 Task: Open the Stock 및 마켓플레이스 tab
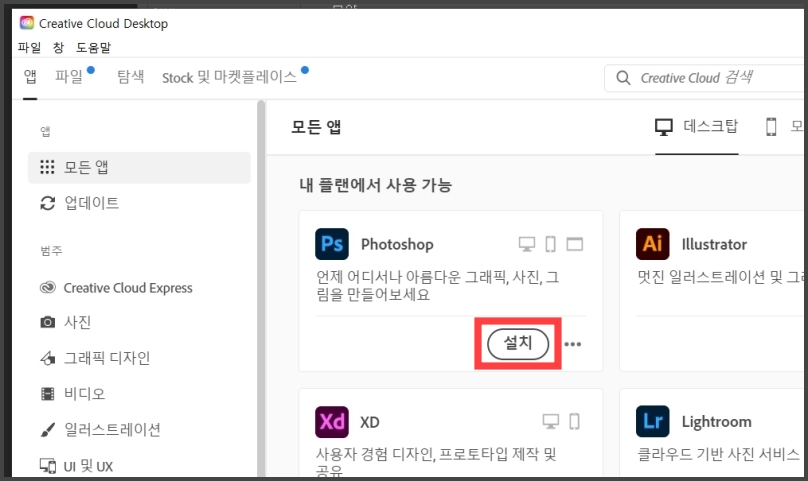pos(229,77)
